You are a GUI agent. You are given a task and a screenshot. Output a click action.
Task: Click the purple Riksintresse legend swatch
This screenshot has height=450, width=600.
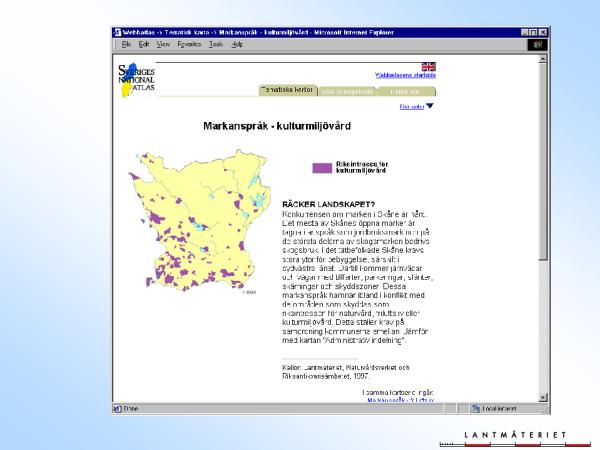click(321, 168)
